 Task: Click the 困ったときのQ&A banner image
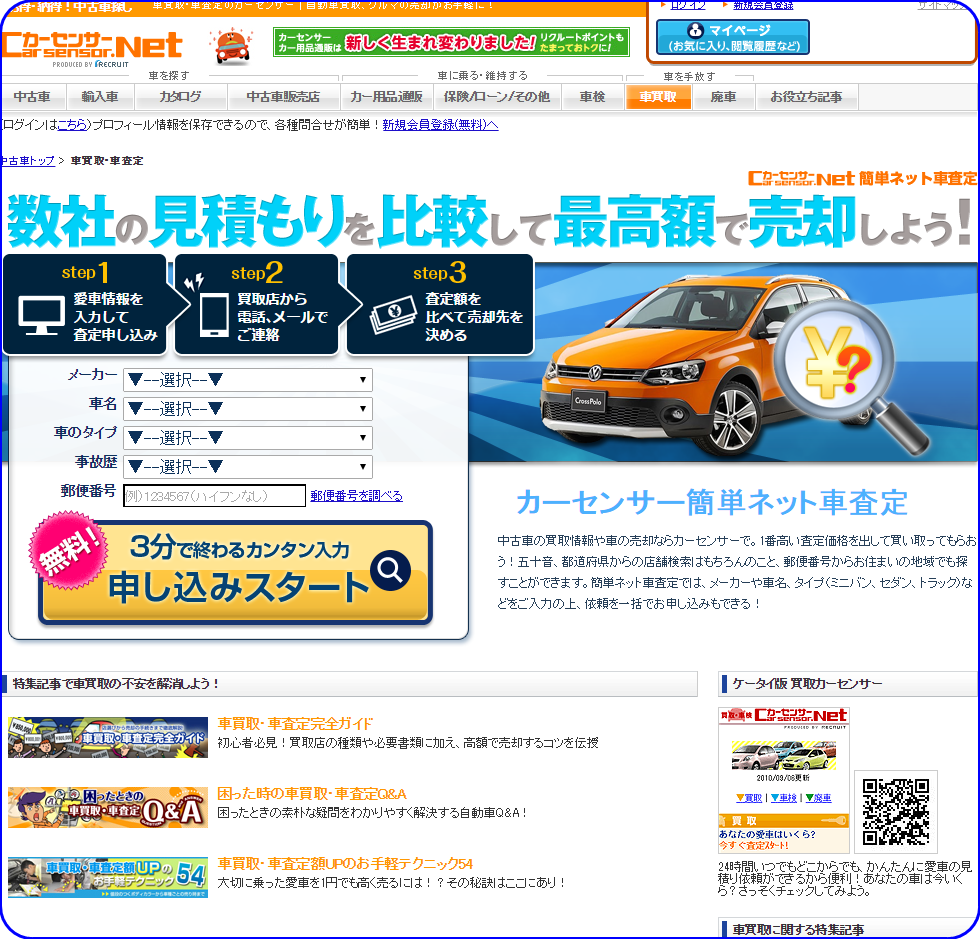[108, 807]
